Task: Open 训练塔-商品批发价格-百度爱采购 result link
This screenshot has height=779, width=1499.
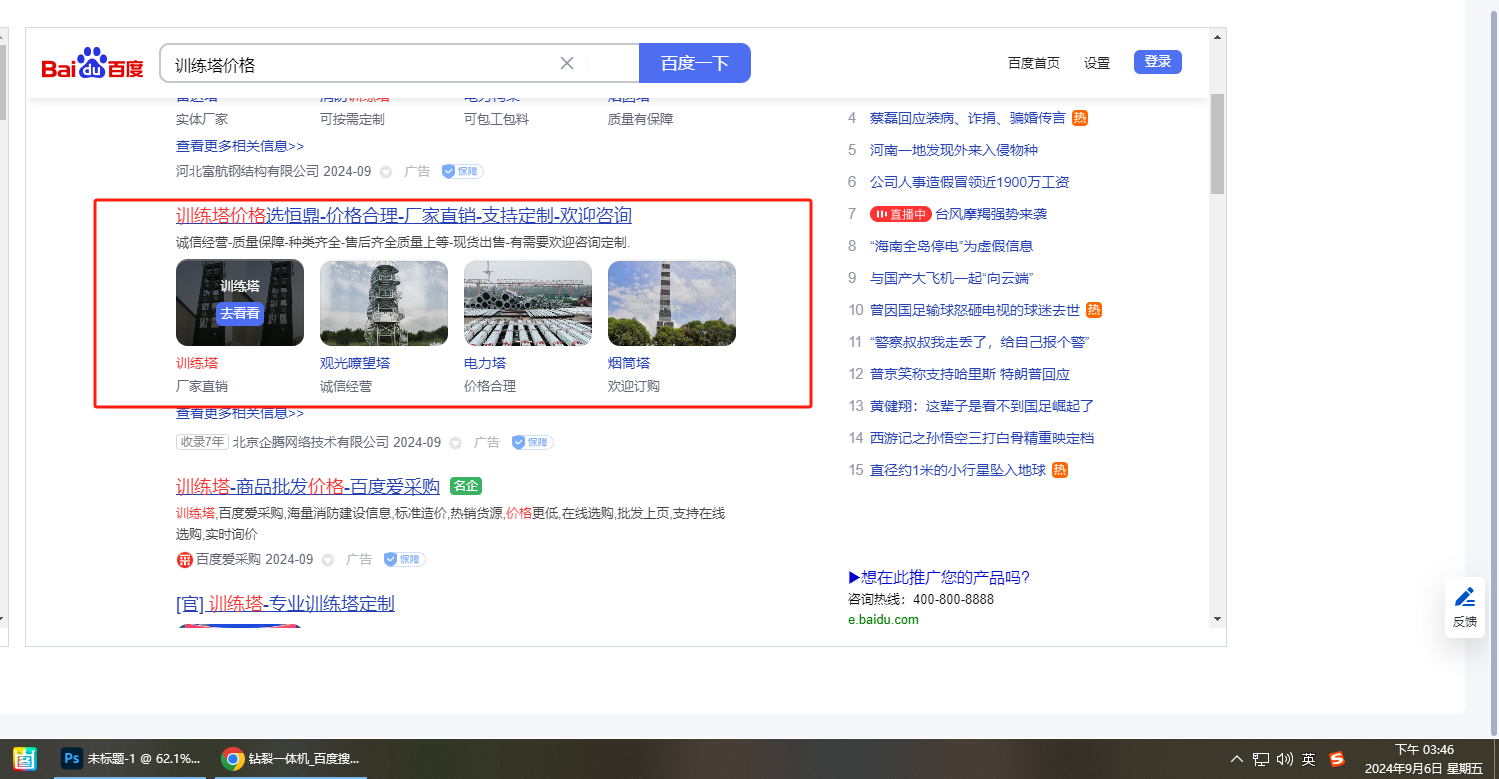Action: pos(308,487)
